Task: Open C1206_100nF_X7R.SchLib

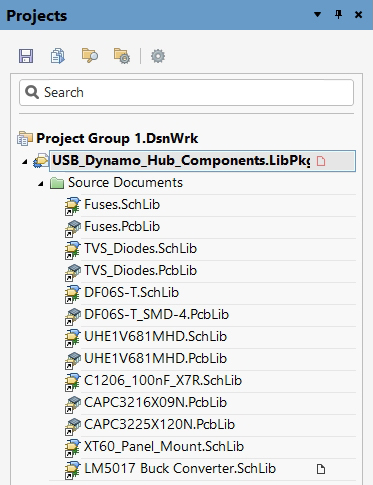Action: (x=163, y=381)
